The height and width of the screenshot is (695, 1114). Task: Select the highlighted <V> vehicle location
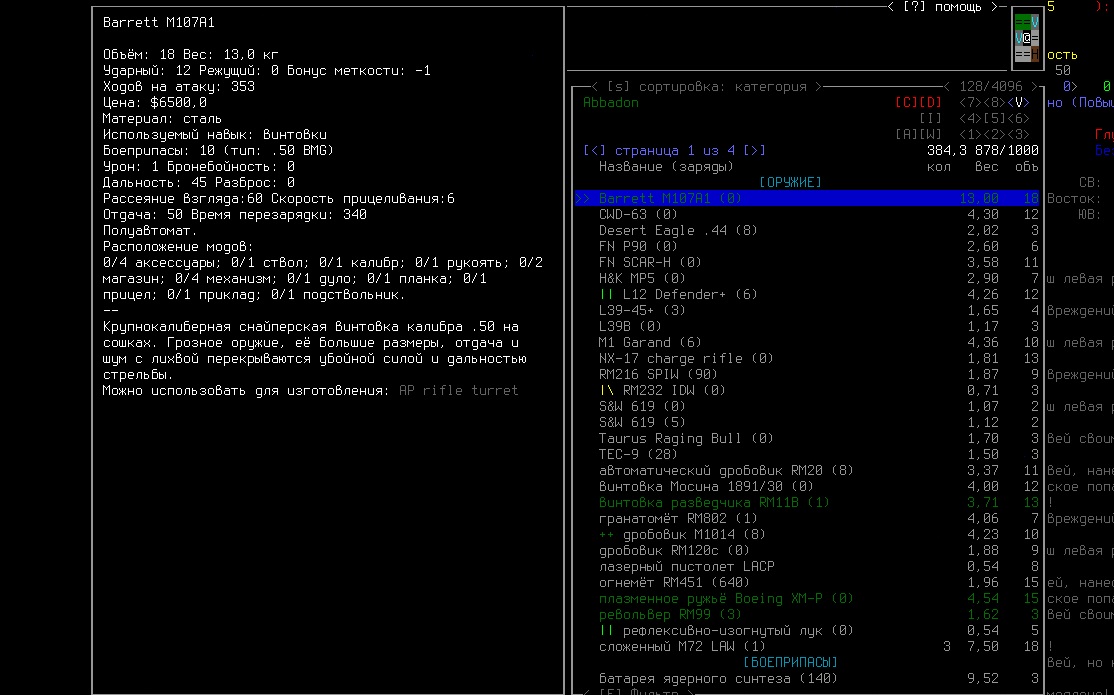coord(1019,102)
